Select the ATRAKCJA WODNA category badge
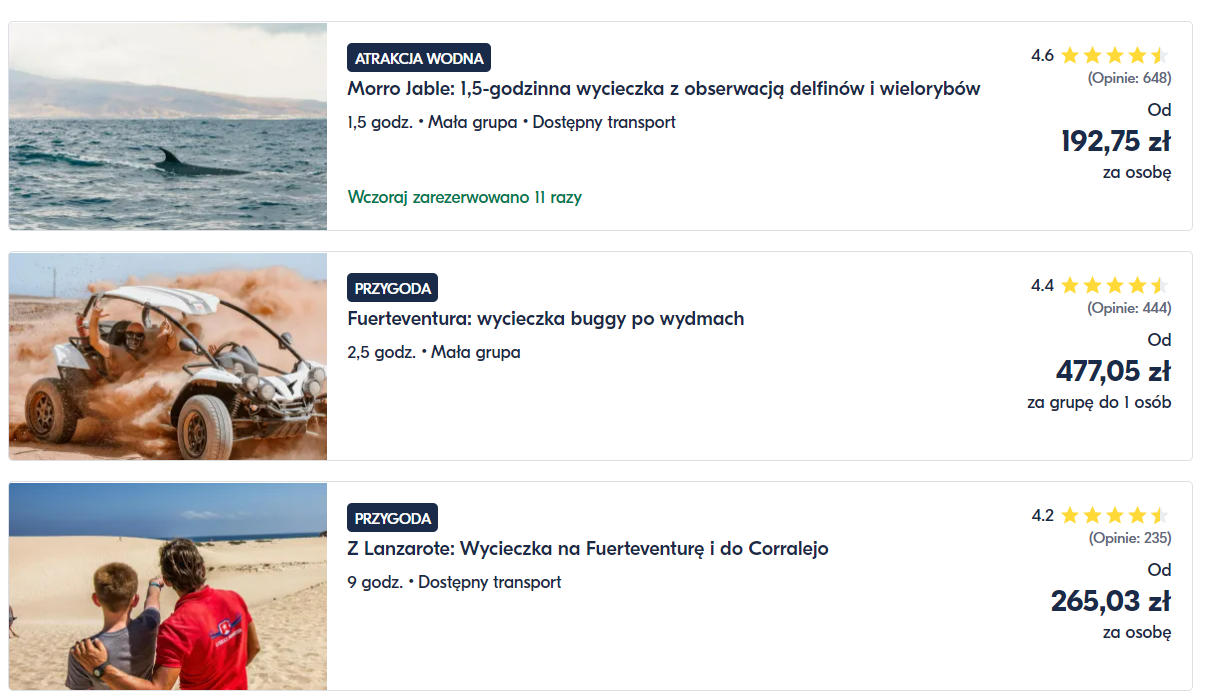1205x700 pixels. (x=419, y=58)
